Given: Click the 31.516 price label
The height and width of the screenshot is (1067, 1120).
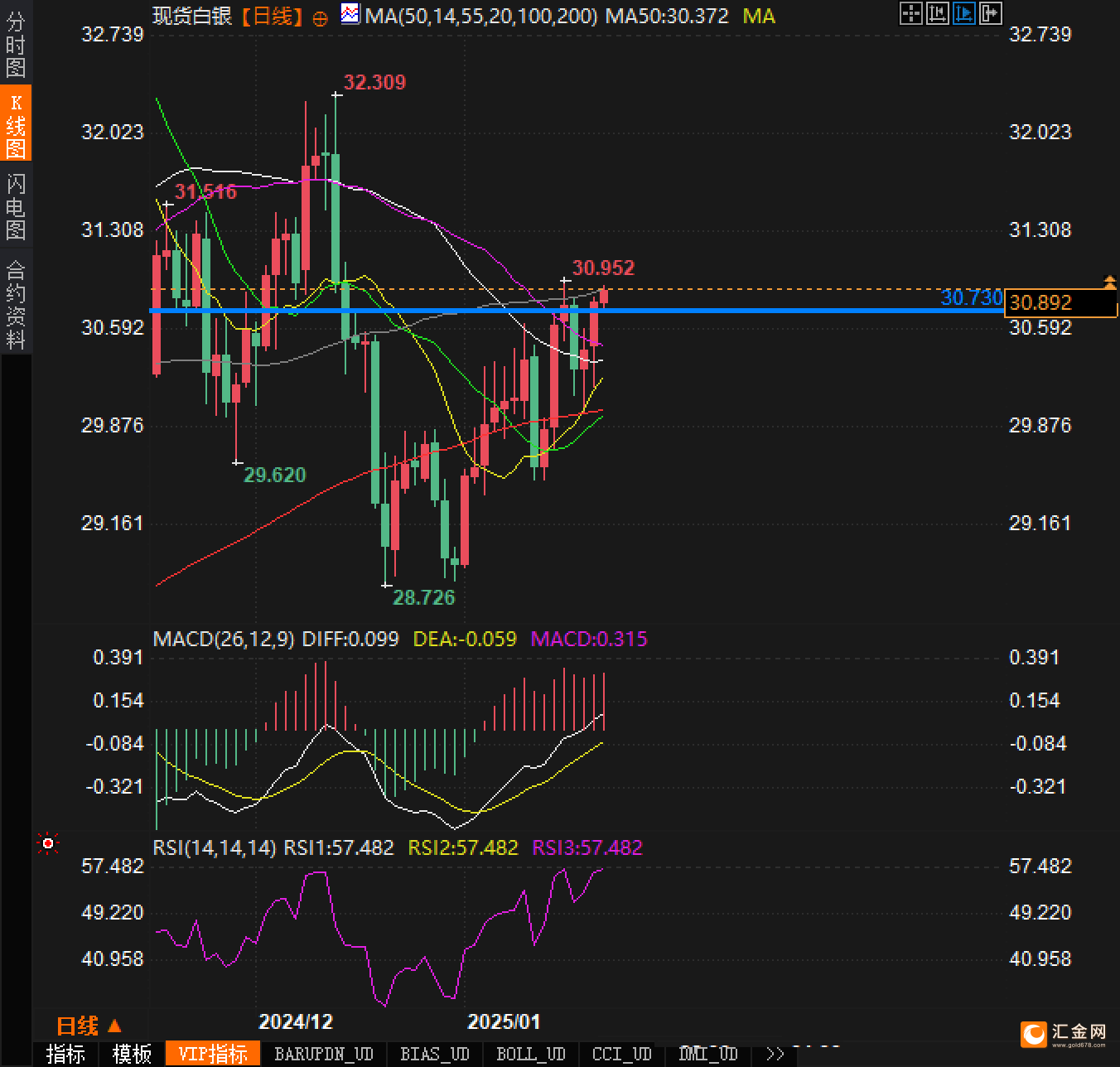Looking at the screenshot, I should (x=205, y=192).
